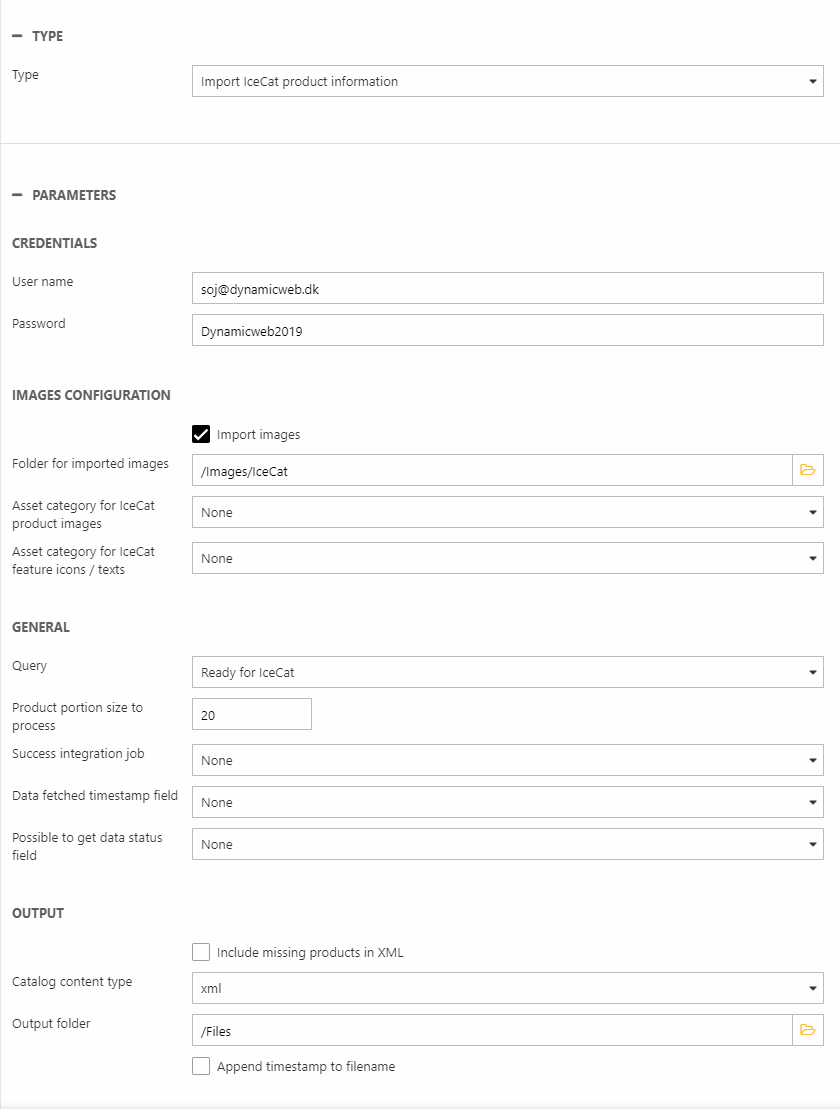Screen dimensions: 840x1109
Task: Expand the Success integration job dropdown
Action: point(507,760)
